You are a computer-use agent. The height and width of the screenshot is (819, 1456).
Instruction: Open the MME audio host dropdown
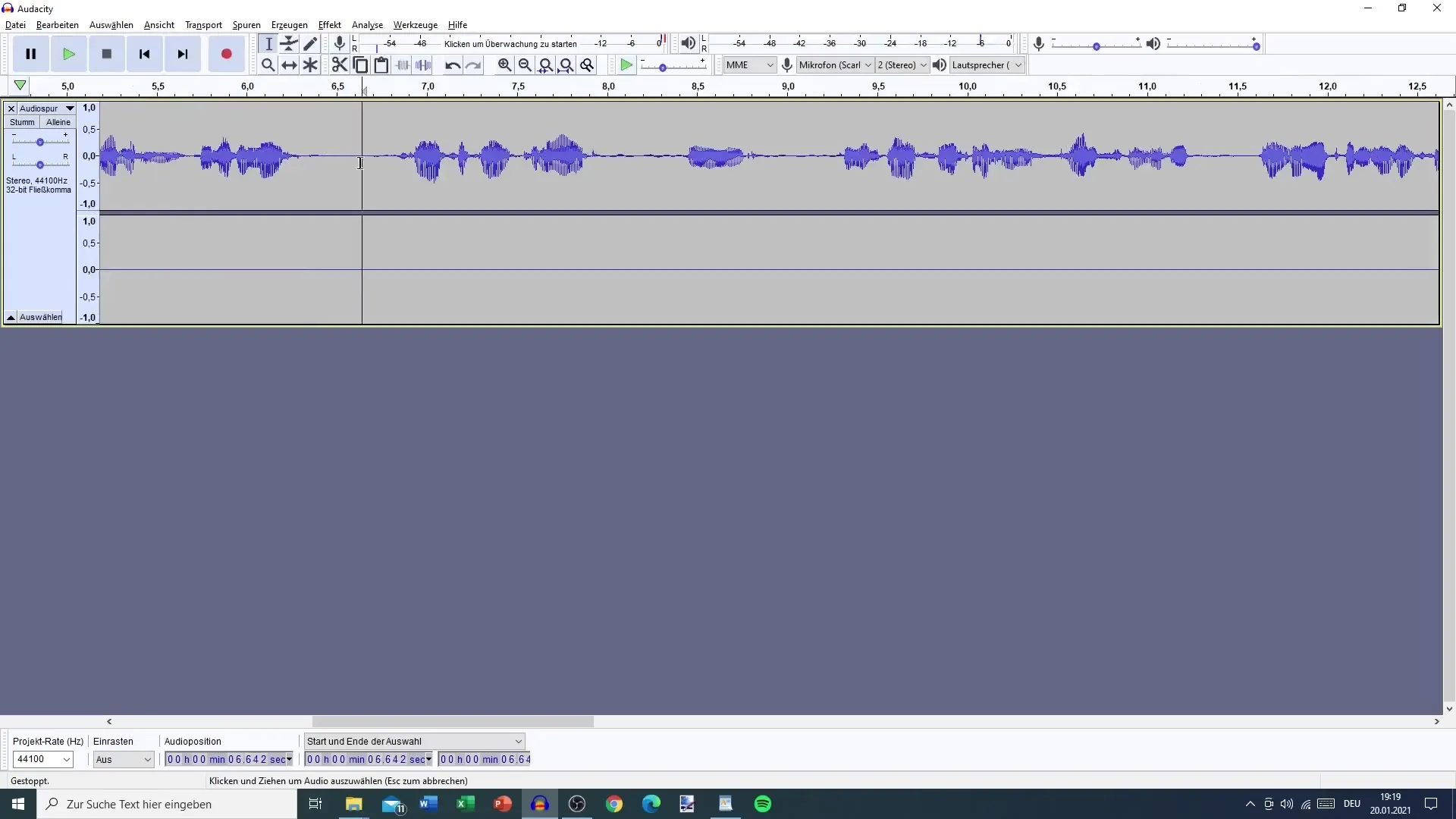pyautogui.click(x=749, y=65)
